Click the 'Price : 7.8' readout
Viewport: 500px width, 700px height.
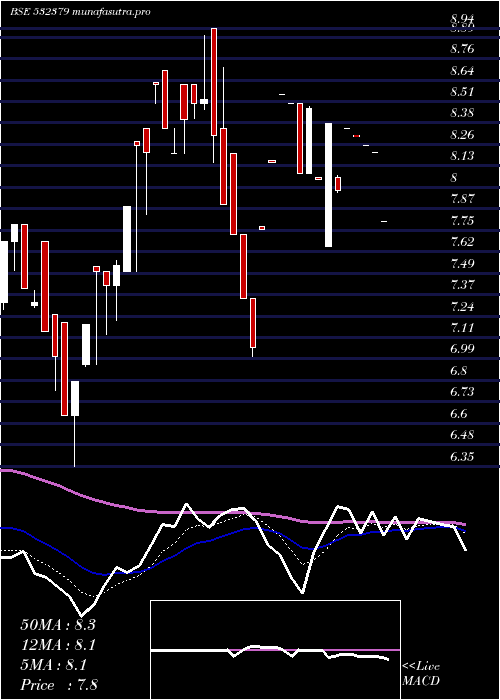[59, 685]
